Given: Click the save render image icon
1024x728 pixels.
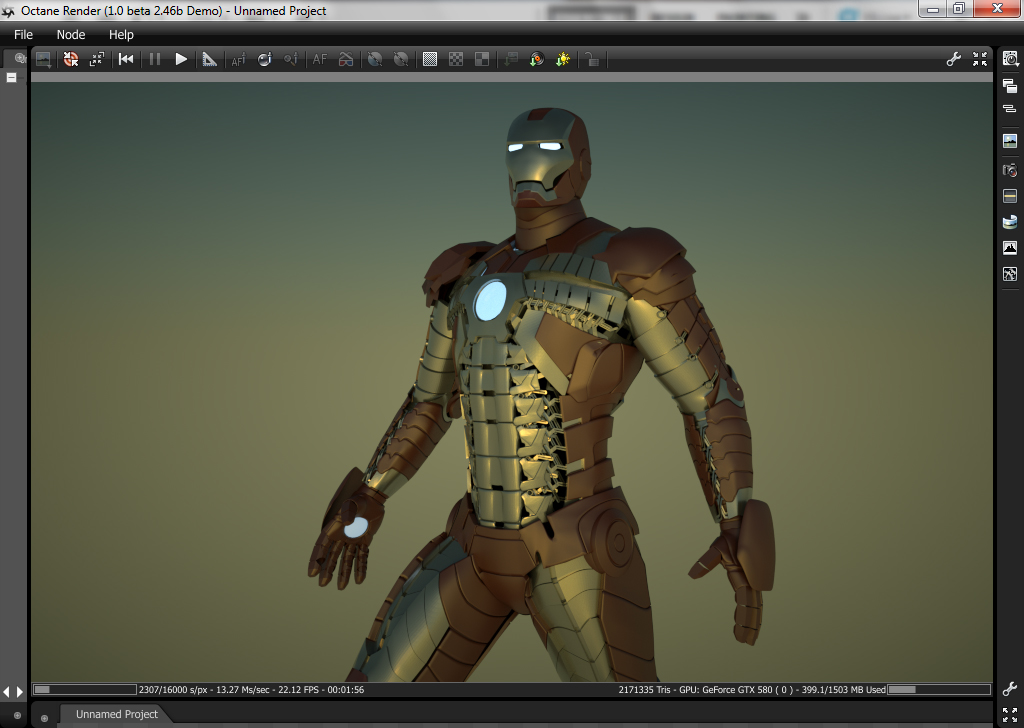Looking at the screenshot, I should click(44, 59).
